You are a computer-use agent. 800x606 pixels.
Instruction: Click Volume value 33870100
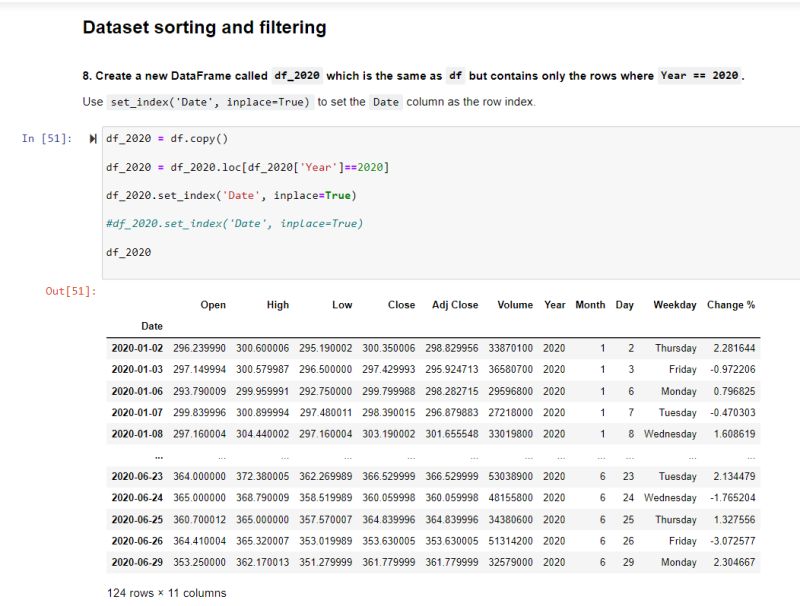pos(511,348)
